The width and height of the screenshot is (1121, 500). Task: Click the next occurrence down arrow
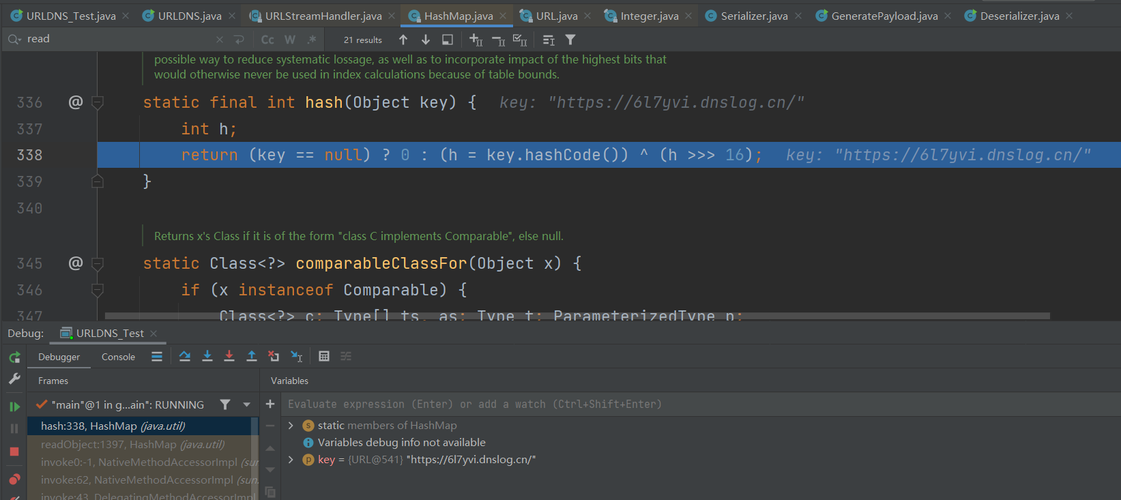425,39
